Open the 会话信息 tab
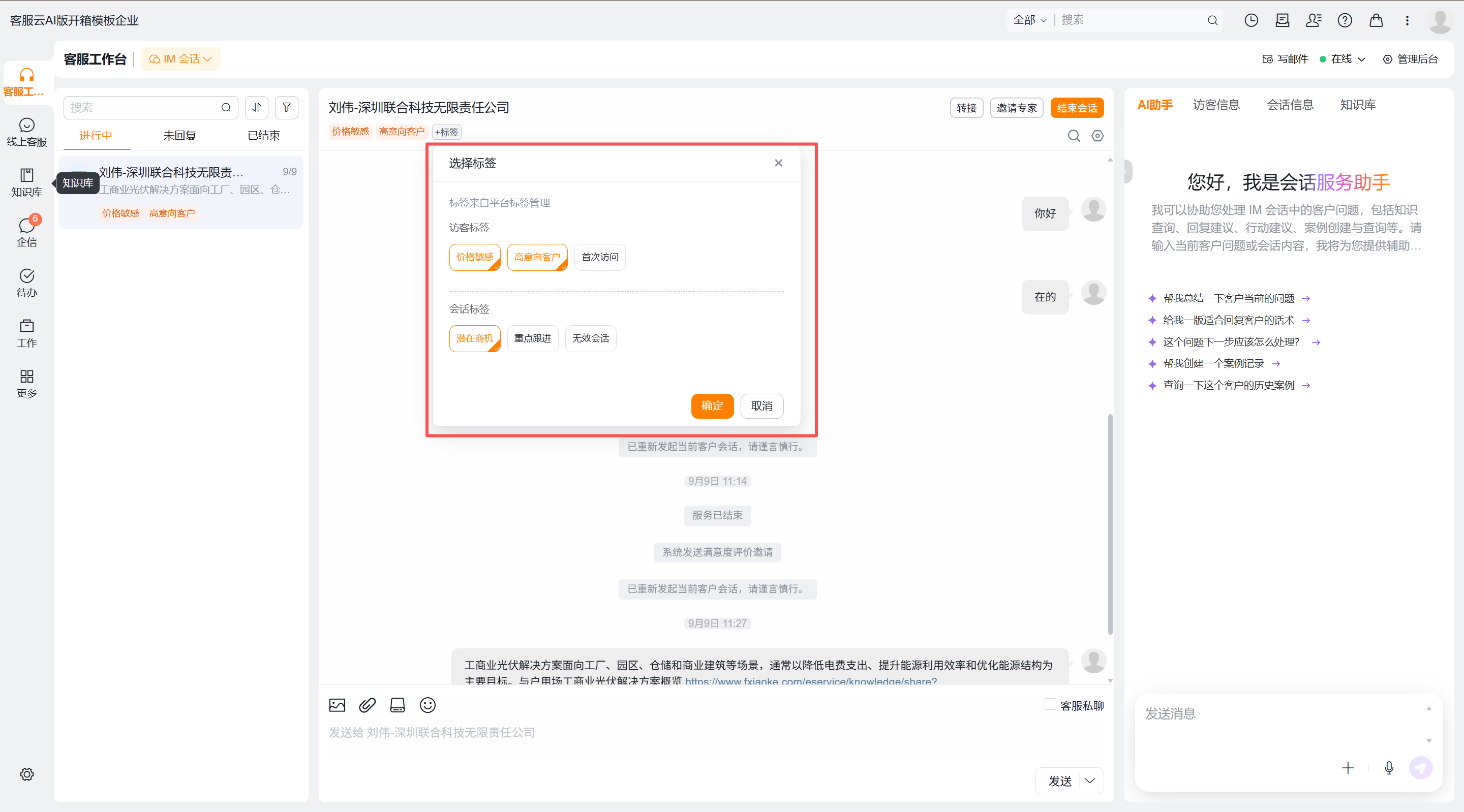 tap(1290, 105)
